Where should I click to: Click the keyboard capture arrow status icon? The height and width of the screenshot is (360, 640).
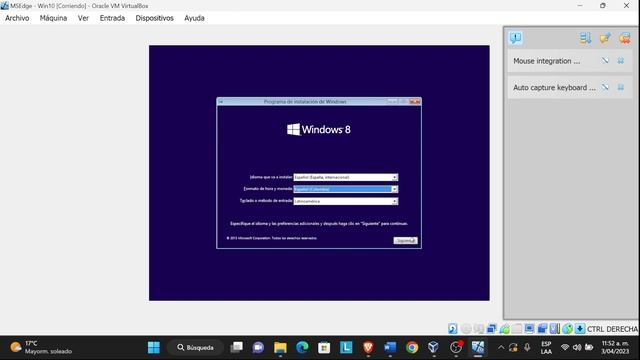click(x=580, y=329)
